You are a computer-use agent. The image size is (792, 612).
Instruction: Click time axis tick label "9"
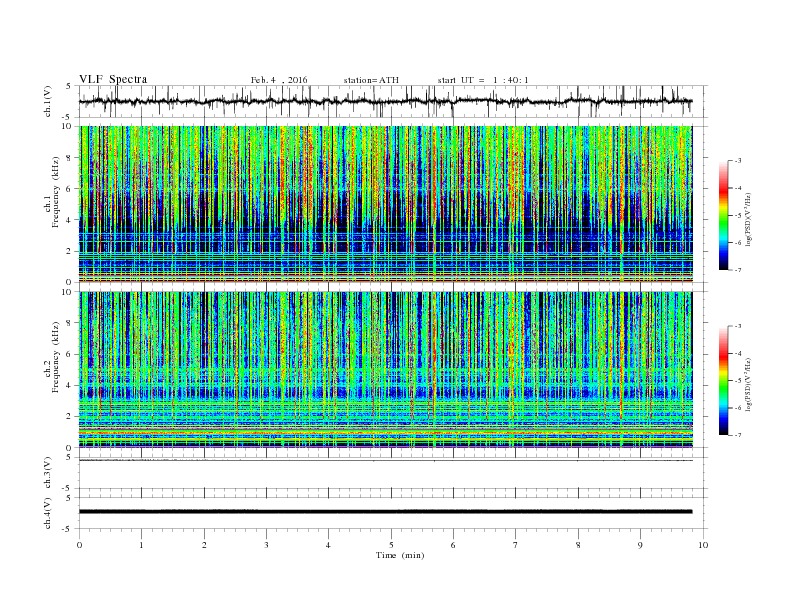(640, 545)
